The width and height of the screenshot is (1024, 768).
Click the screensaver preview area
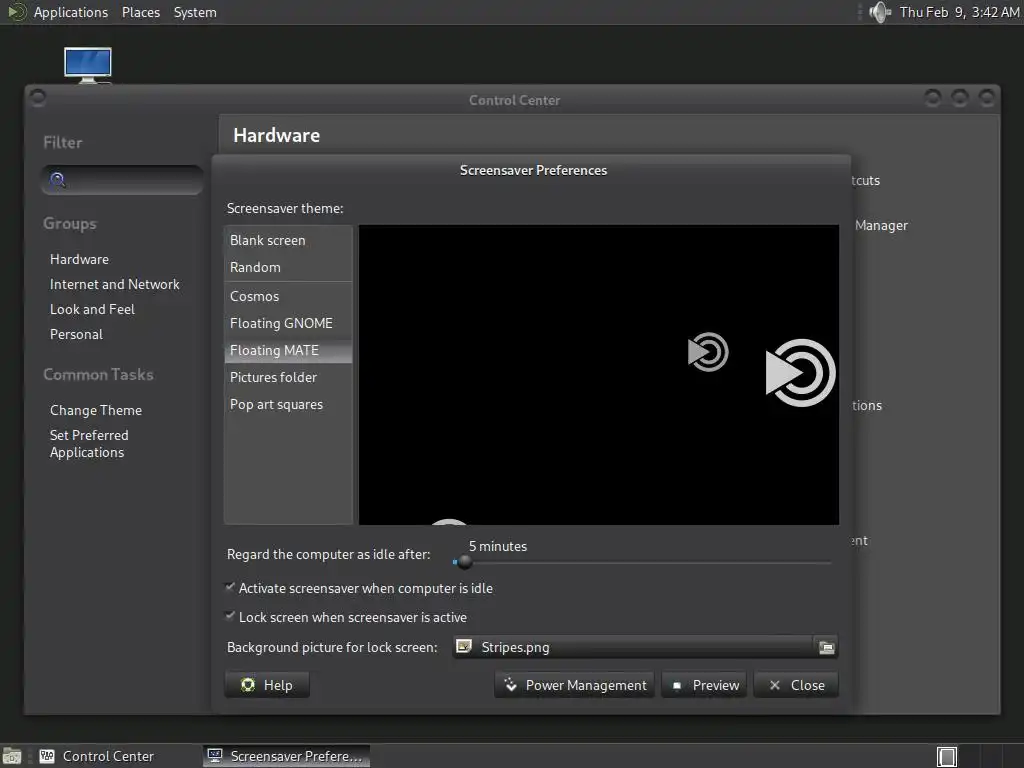pos(599,375)
